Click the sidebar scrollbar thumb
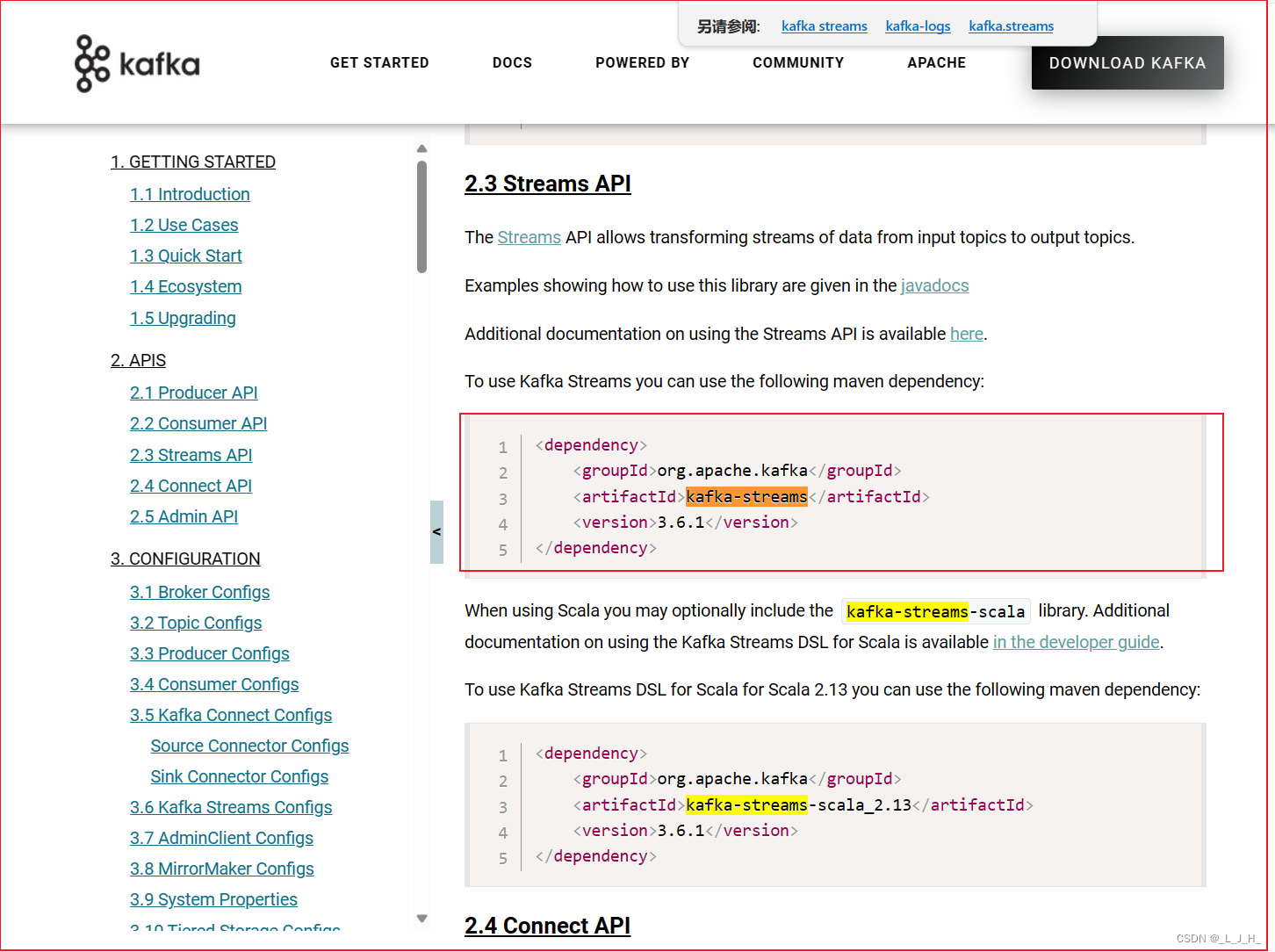This screenshot has height=952, width=1275. pyautogui.click(x=421, y=217)
